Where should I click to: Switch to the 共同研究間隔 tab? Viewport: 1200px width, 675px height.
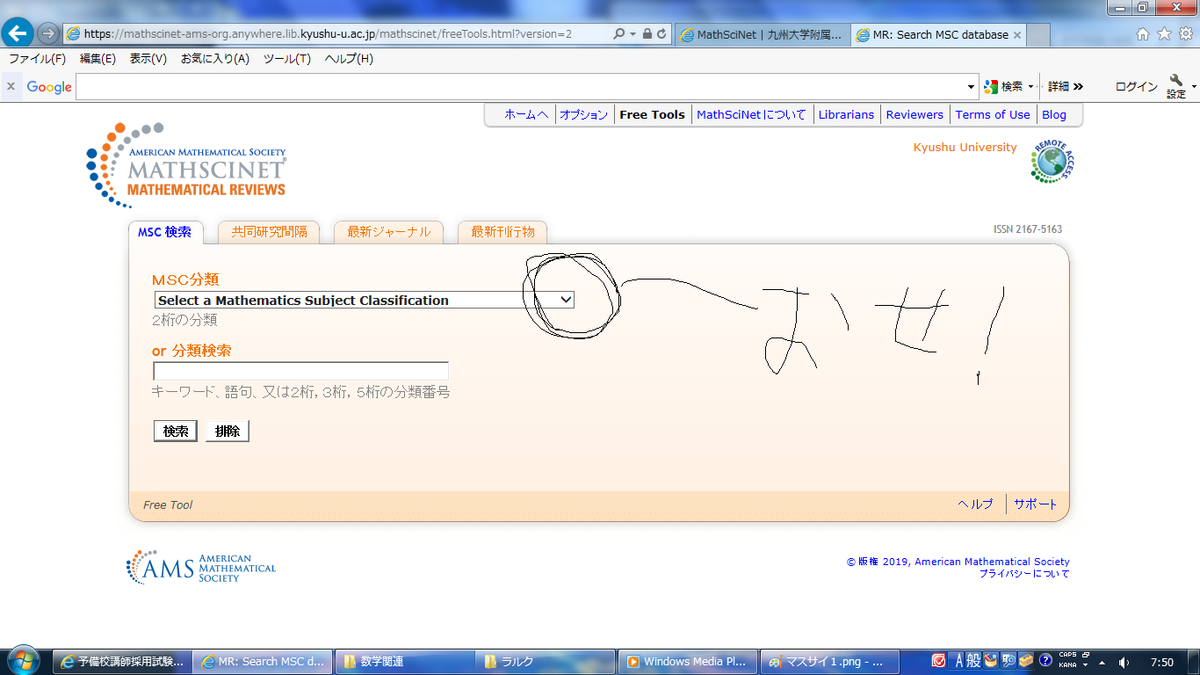269,232
